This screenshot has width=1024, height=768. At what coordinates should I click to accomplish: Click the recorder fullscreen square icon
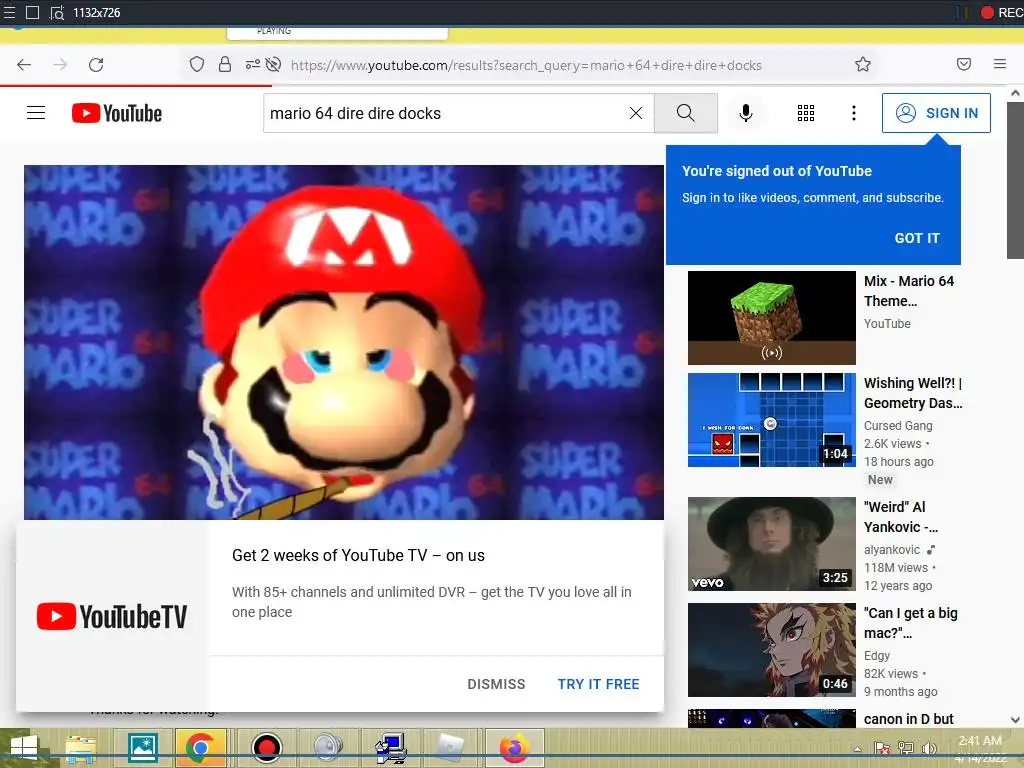32,12
